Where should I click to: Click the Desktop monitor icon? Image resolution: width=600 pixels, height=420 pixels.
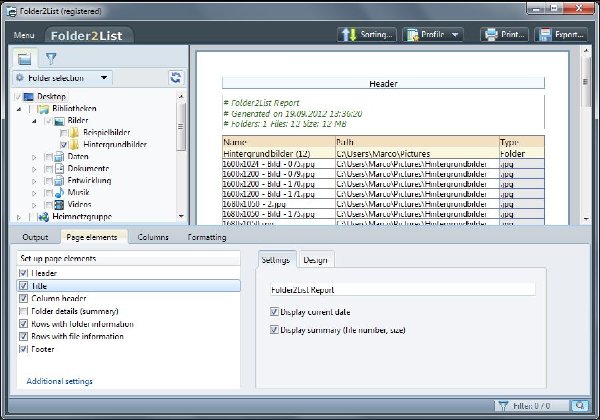tap(28, 97)
